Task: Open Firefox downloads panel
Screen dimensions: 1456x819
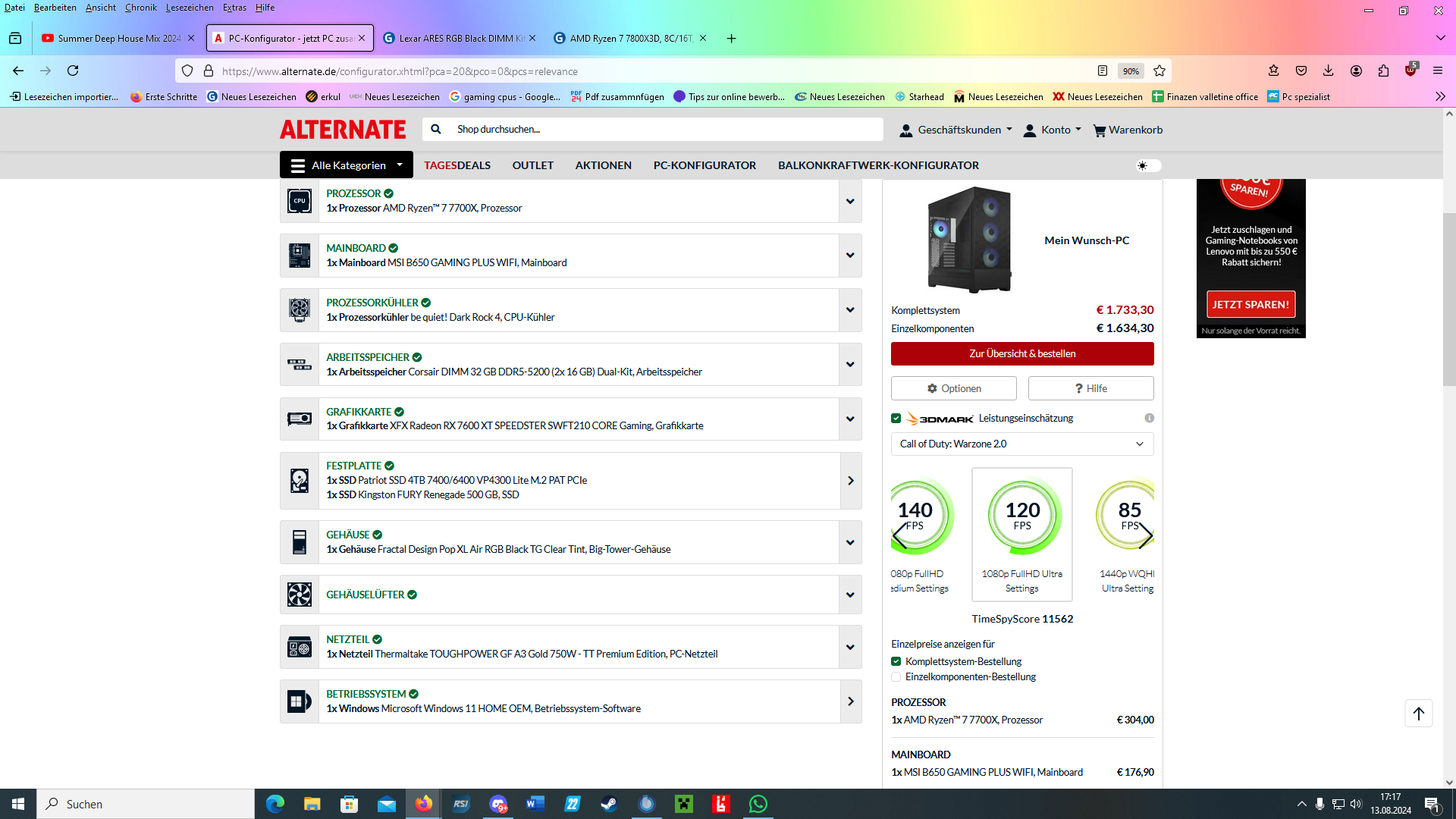Action: [x=1329, y=71]
